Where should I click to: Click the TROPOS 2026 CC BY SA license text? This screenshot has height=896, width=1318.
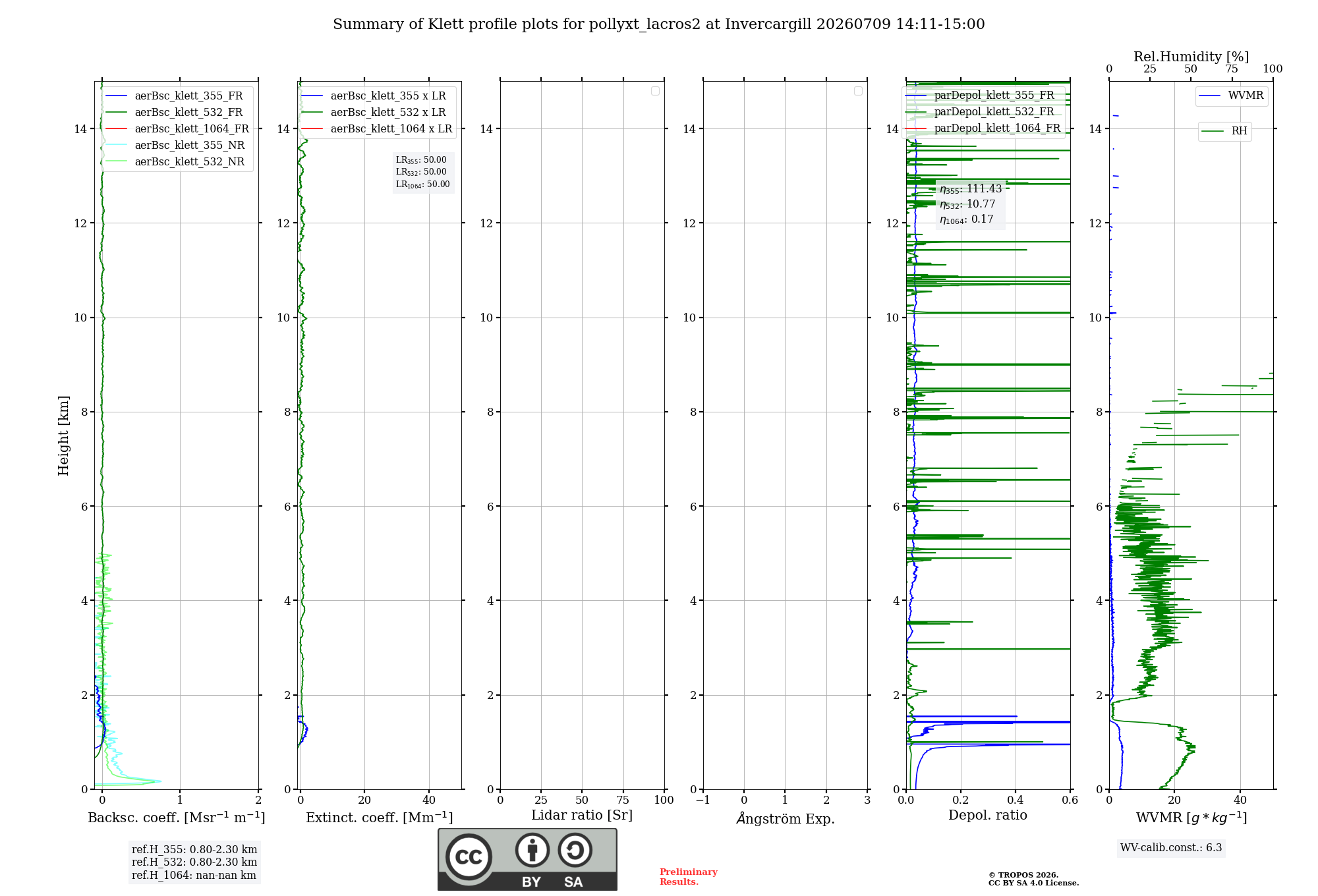tap(1033, 879)
